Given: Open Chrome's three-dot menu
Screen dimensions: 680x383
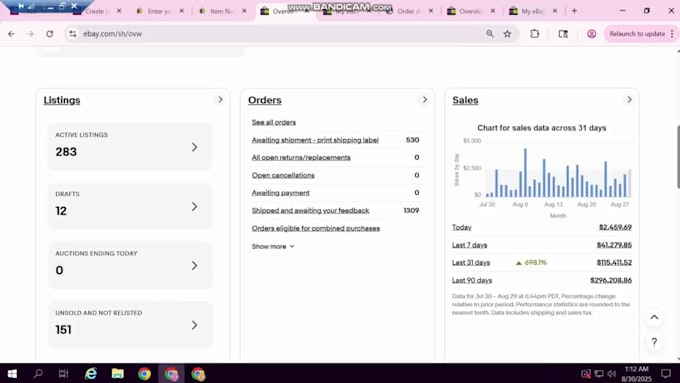Looking at the screenshot, I should (672, 33).
